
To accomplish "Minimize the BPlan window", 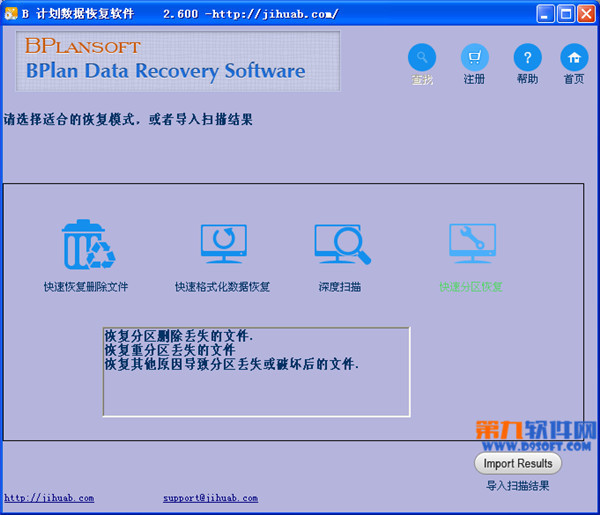I will (x=545, y=14).
